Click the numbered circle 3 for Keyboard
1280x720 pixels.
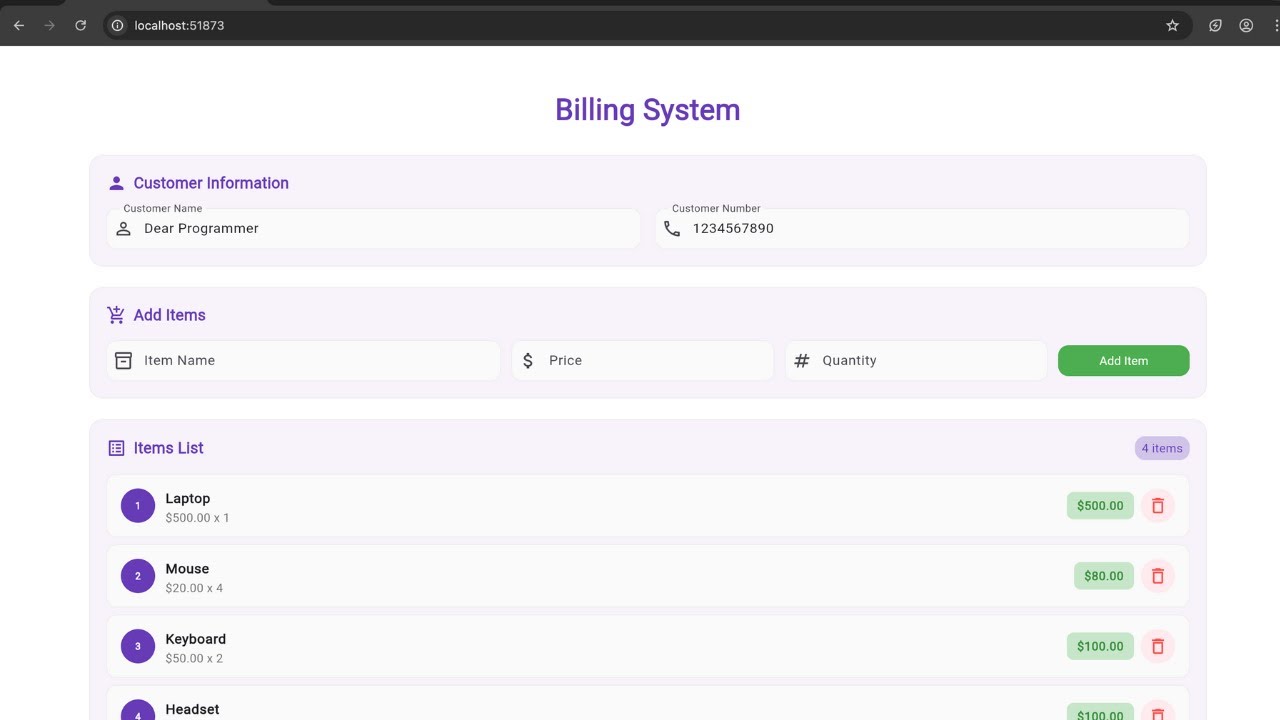pyautogui.click(x=138, y=646)
